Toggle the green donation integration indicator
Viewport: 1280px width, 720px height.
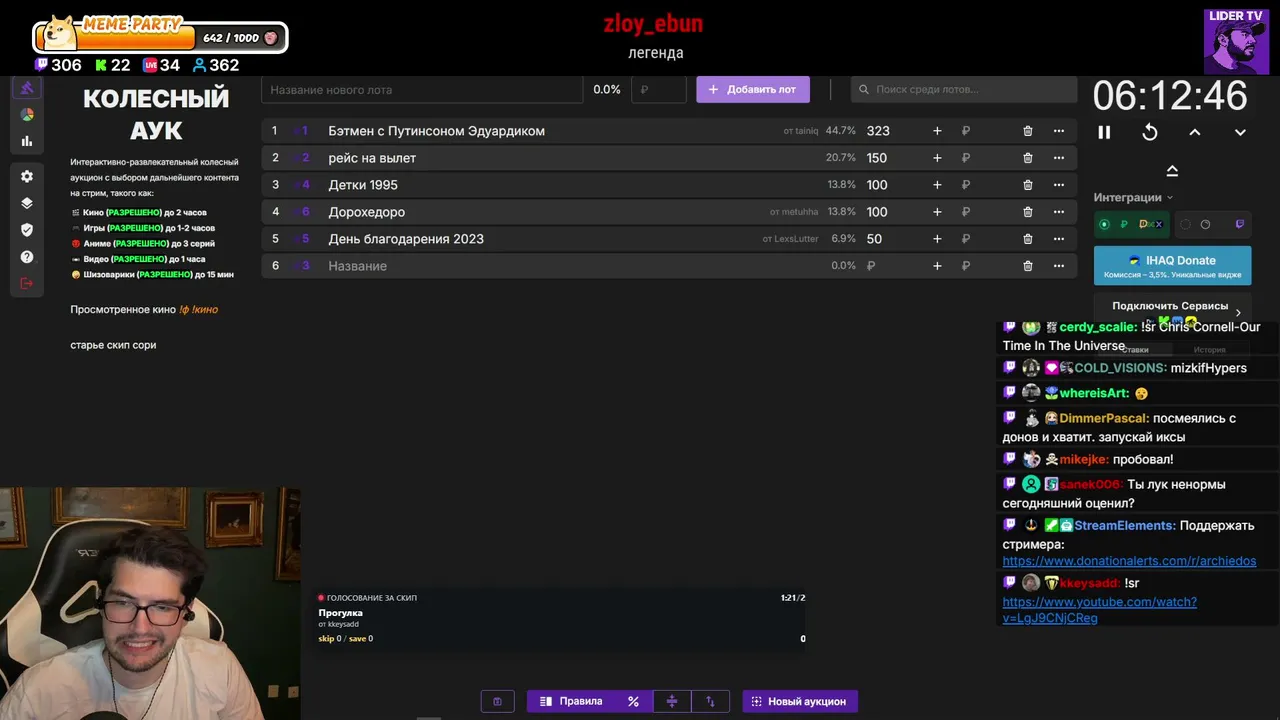pos(1104,224)
